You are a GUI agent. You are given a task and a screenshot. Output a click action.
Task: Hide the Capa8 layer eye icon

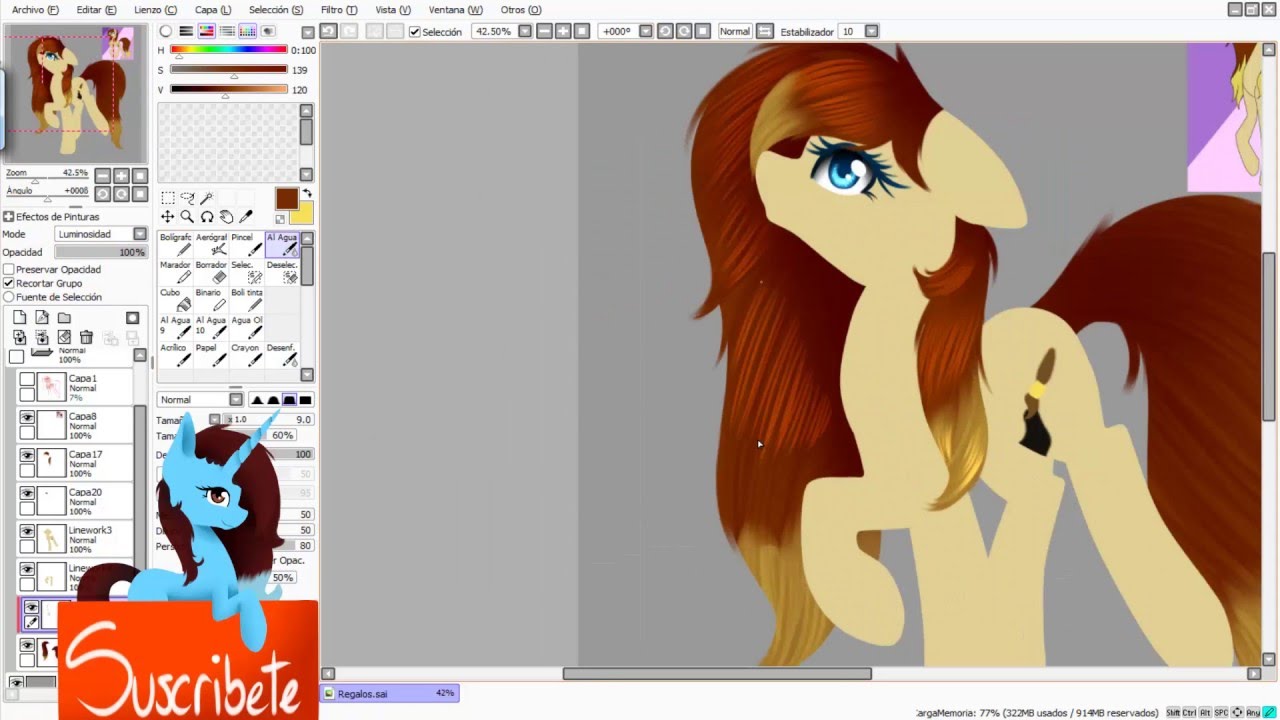click(x=27, y=418)
